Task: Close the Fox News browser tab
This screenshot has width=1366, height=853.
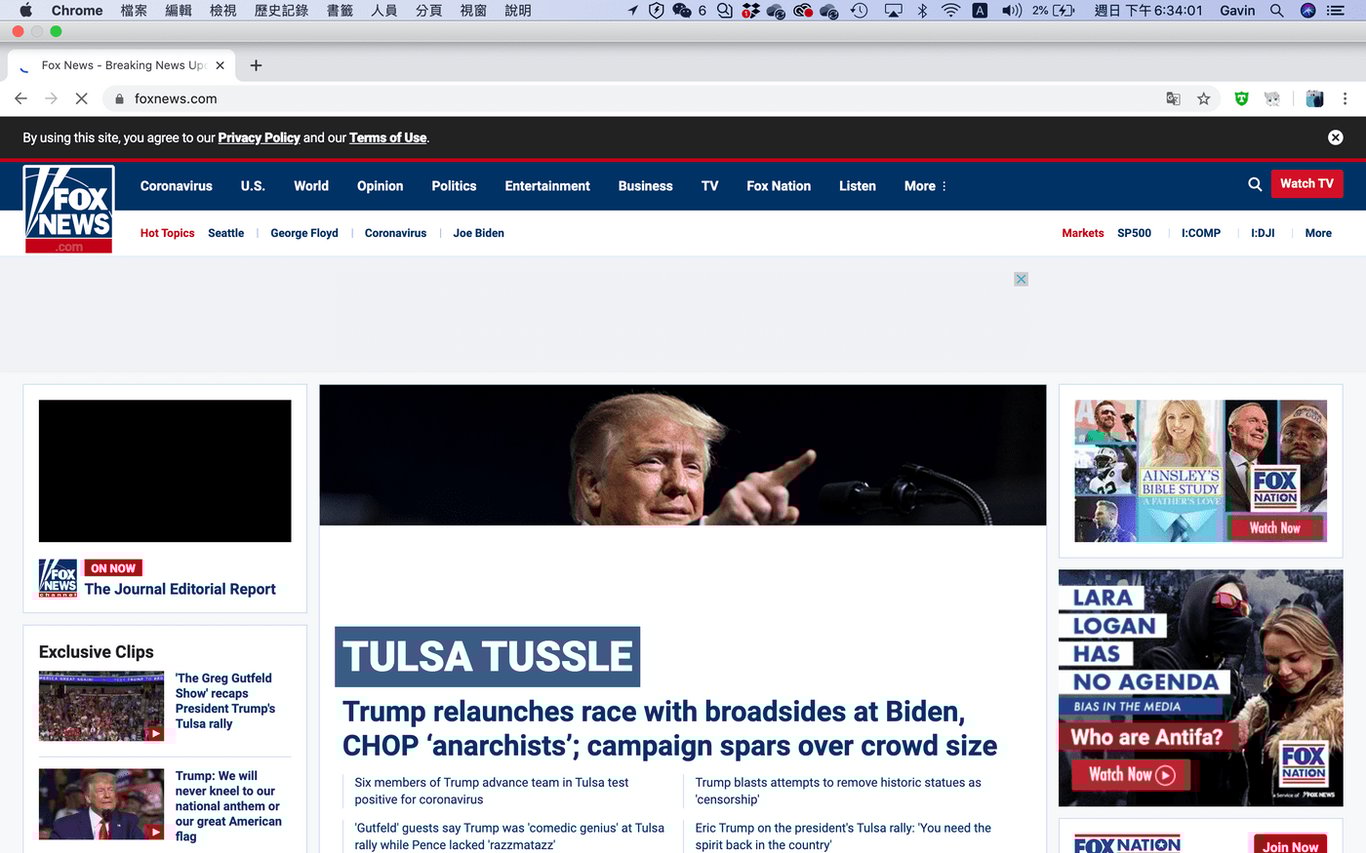Action: click(220, 65)
